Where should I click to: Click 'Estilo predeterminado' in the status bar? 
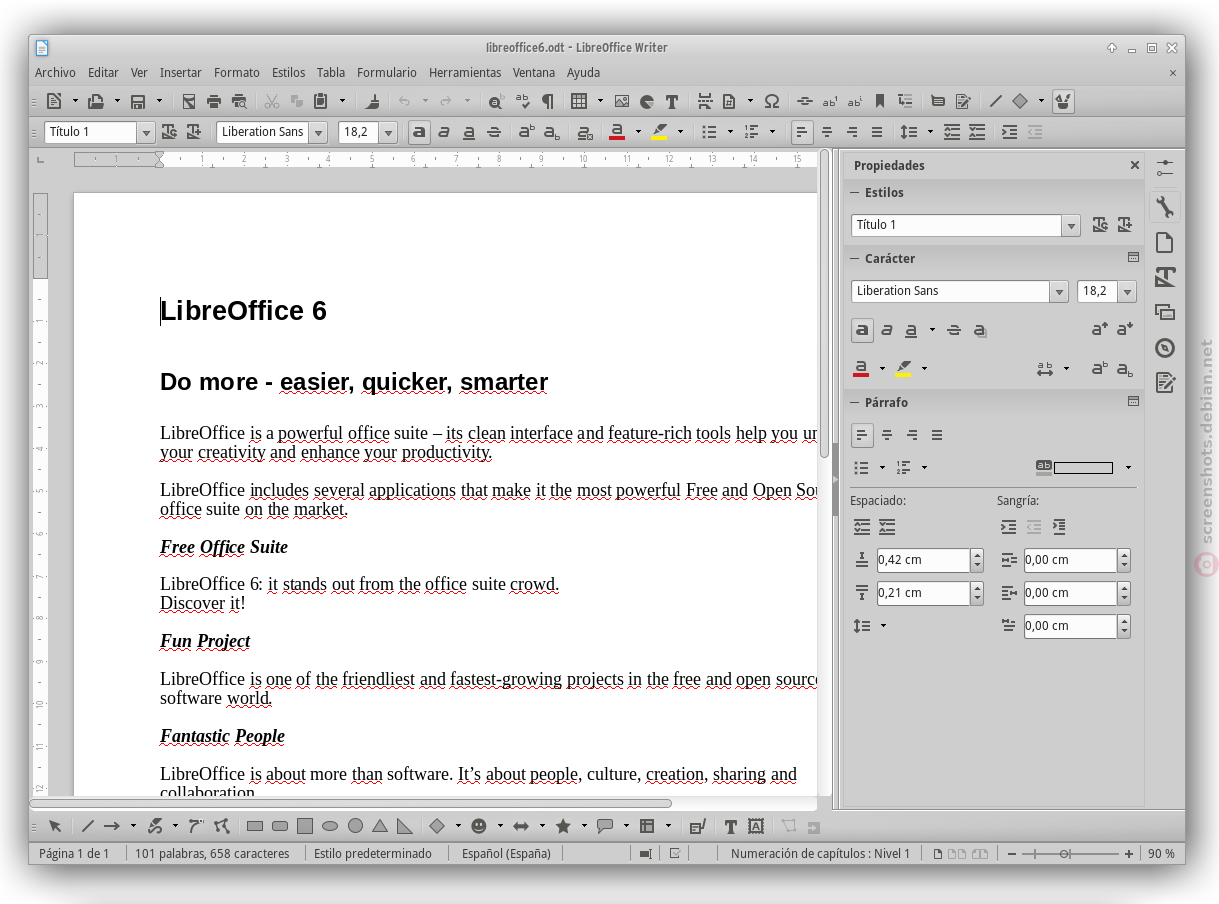[373, 854]
